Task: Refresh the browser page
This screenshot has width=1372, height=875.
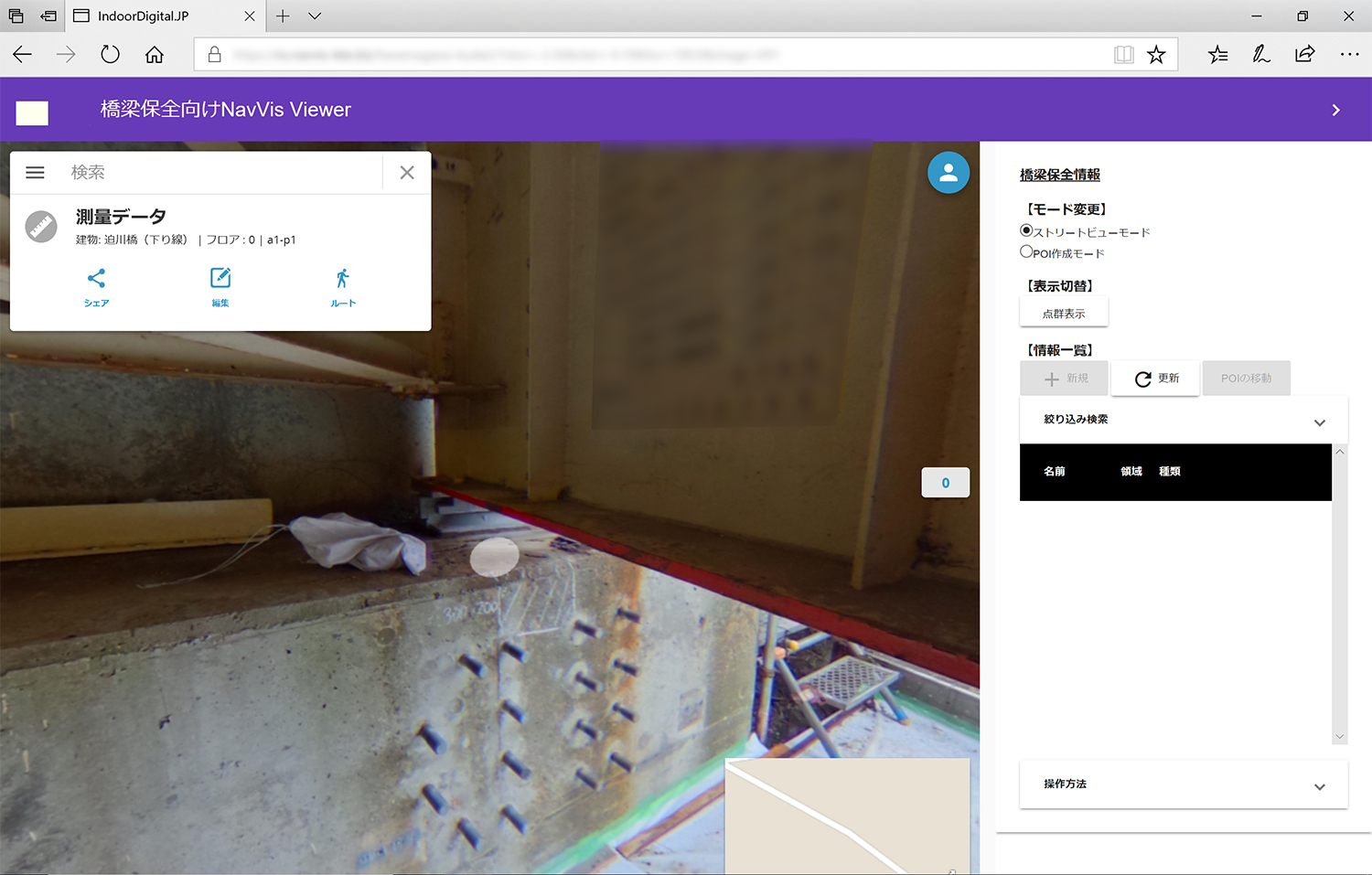Action: pyautogui.click(x=111, y=55)
